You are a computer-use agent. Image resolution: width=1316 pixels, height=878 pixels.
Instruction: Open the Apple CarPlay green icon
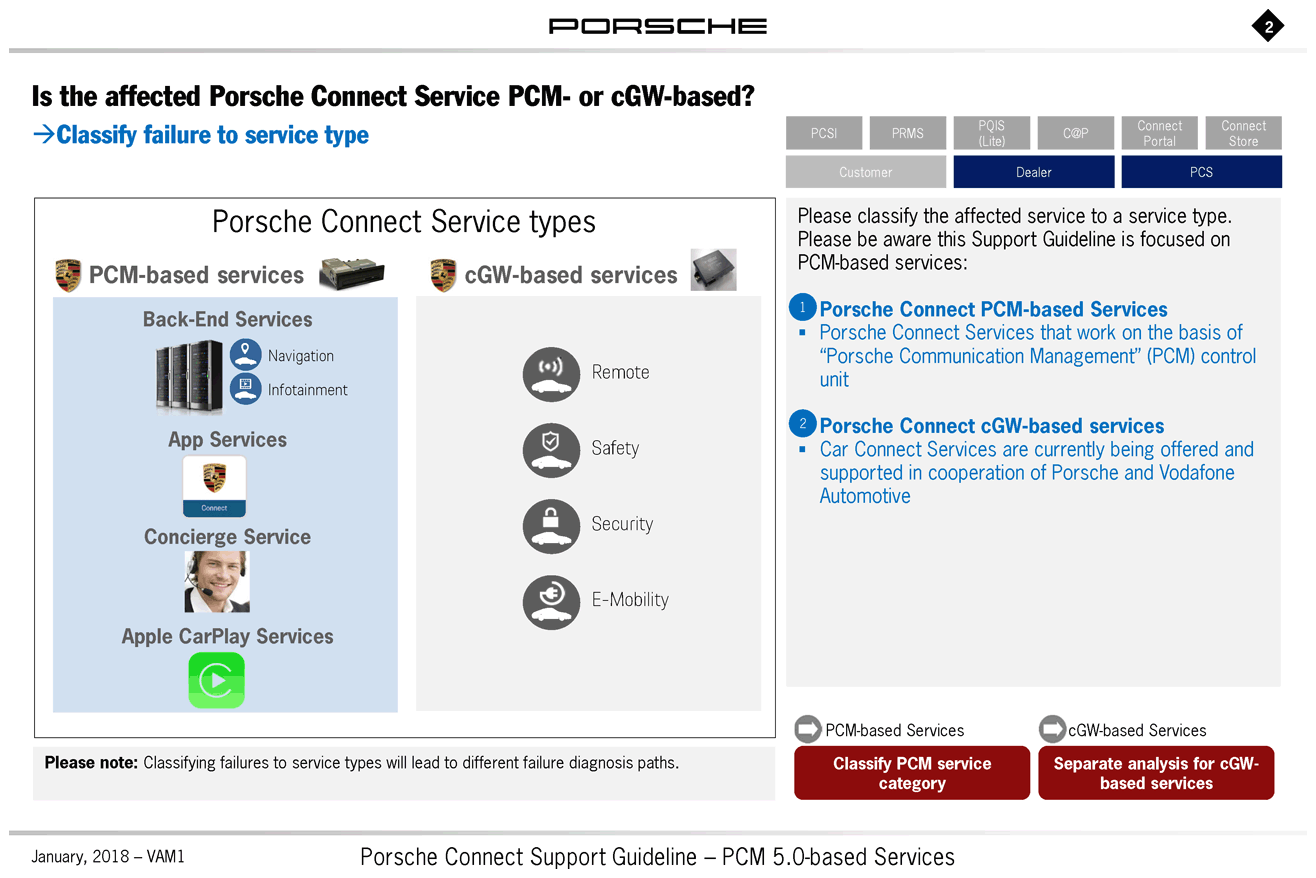pyautogui.click(x=216, y=680)
